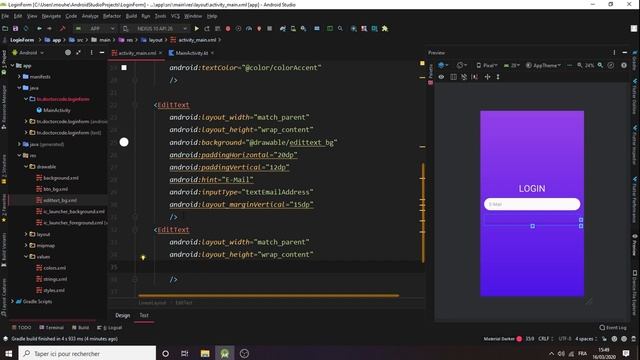Open API level 29 dropdown in Preview
Viewport: 640px width, 360px height.
pos(511,65)
